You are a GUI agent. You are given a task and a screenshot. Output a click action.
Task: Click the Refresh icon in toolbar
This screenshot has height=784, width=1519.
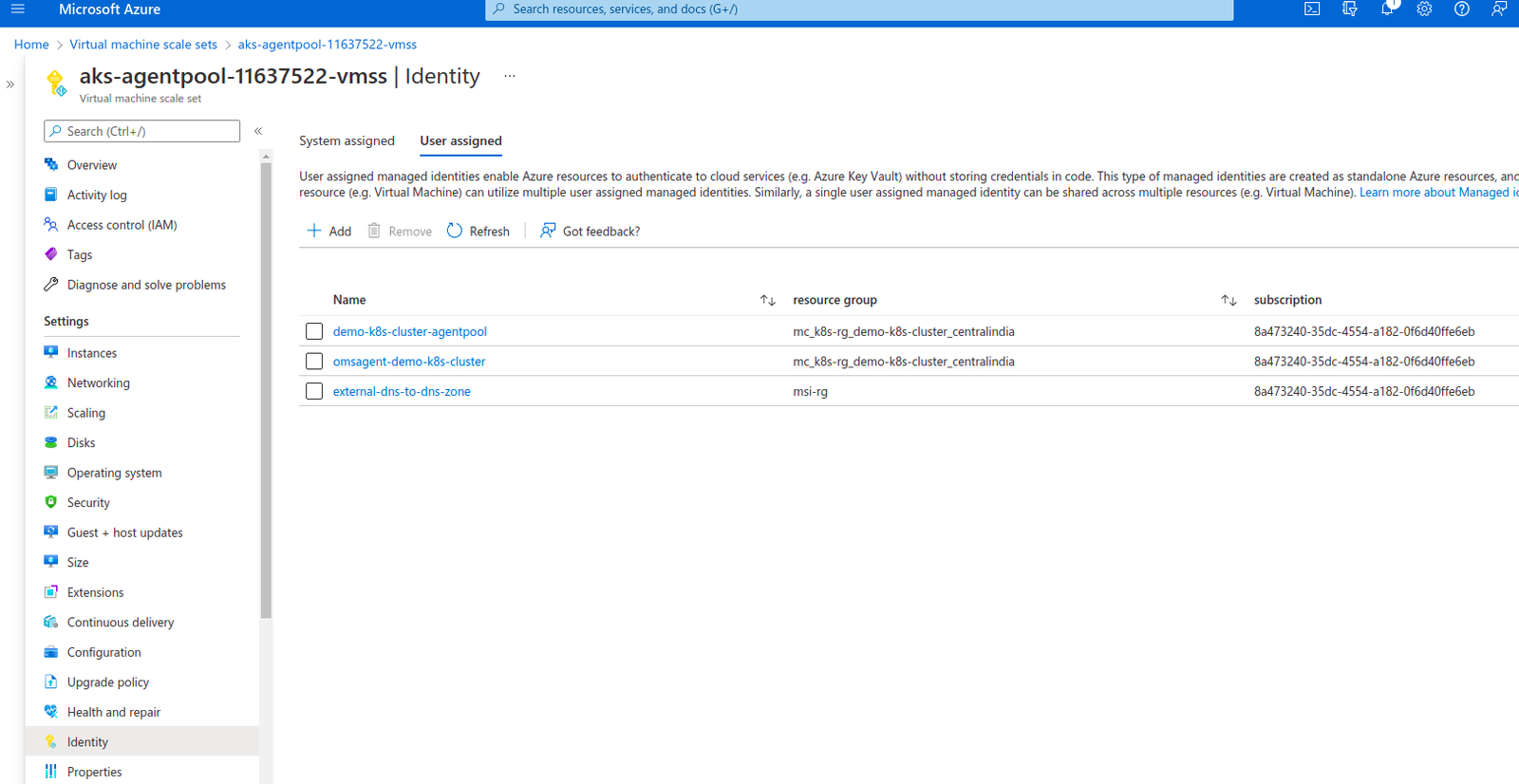[x=455, y=231]
